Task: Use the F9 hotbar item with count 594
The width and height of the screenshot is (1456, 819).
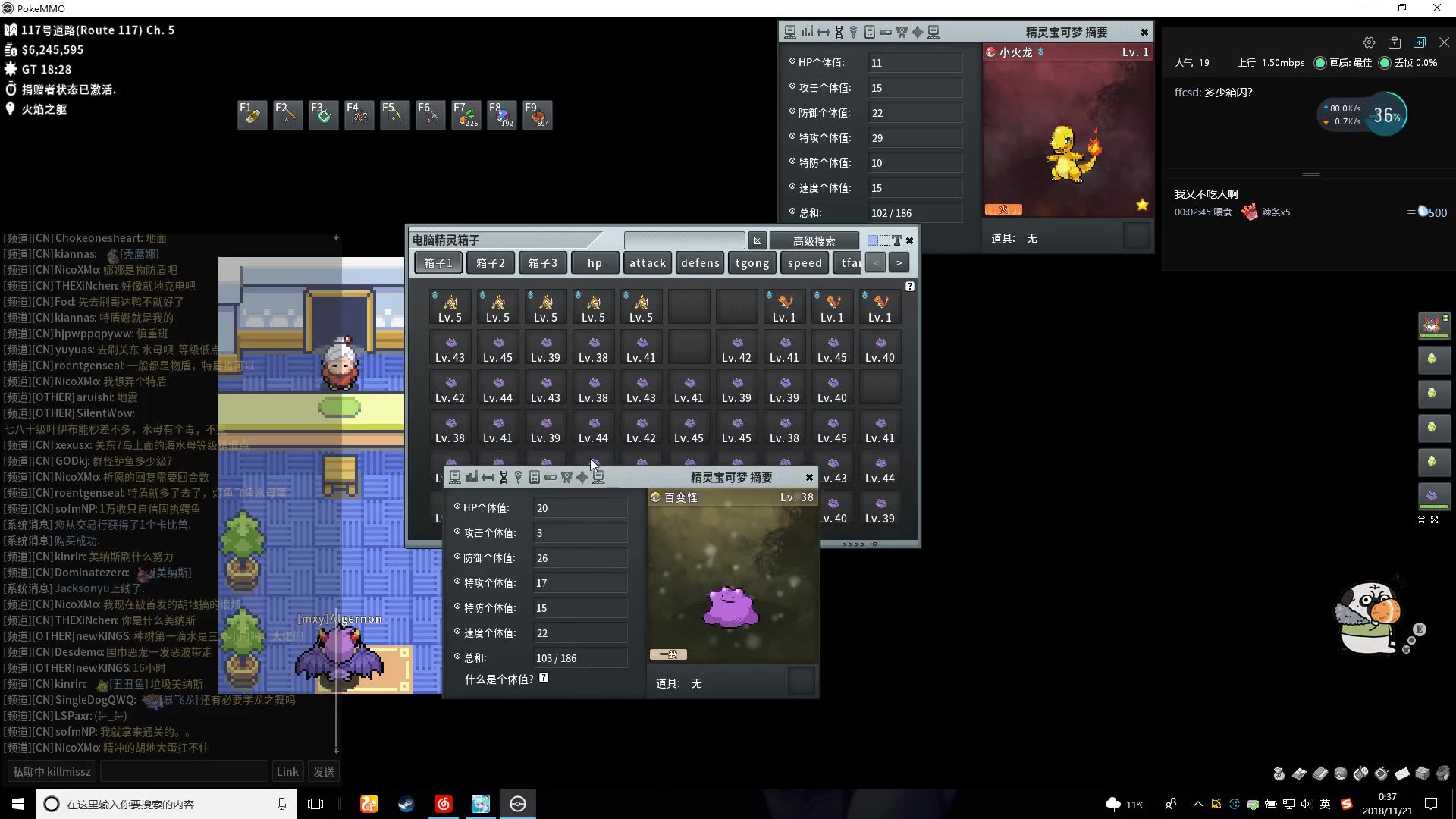Action: (x=538, y=115)
